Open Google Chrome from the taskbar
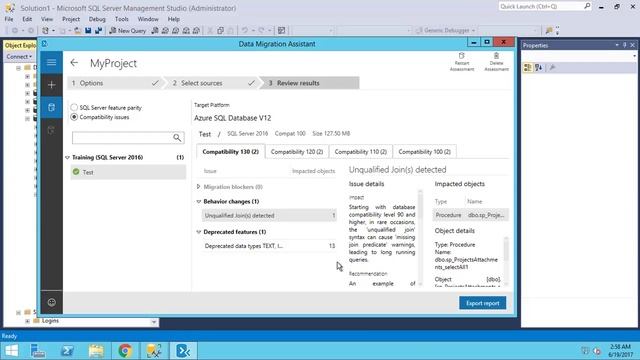The width and height of the screenshot is (640, 360). pos(125,351)
